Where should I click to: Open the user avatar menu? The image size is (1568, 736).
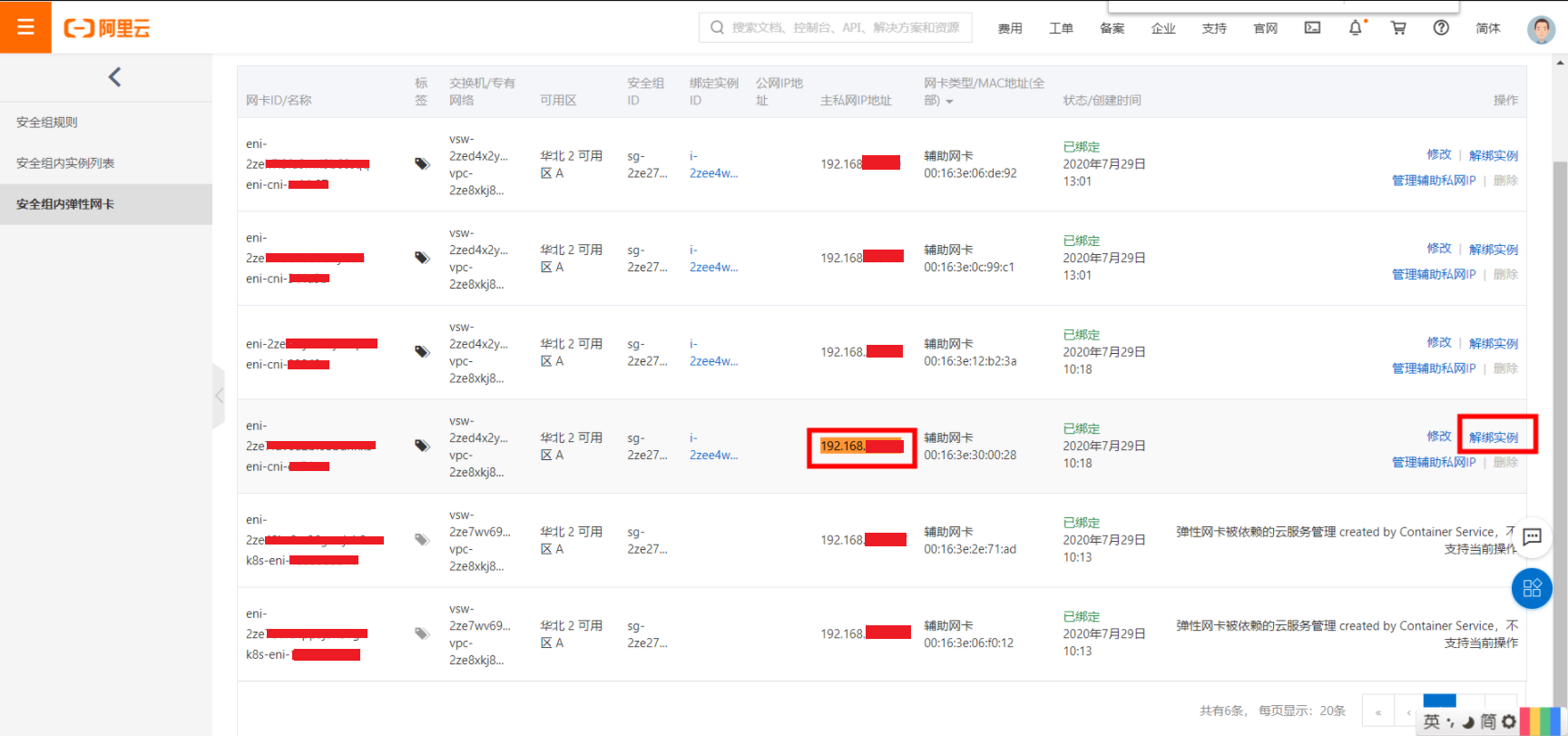1541,29
